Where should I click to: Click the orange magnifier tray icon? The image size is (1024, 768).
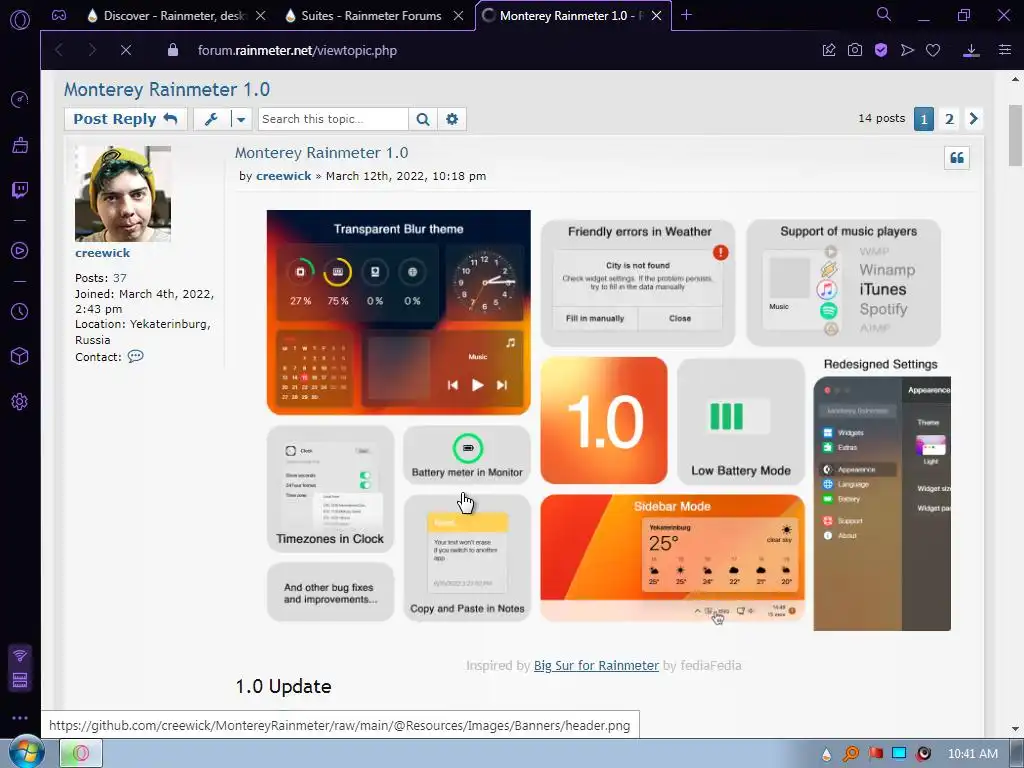[850, 754]
